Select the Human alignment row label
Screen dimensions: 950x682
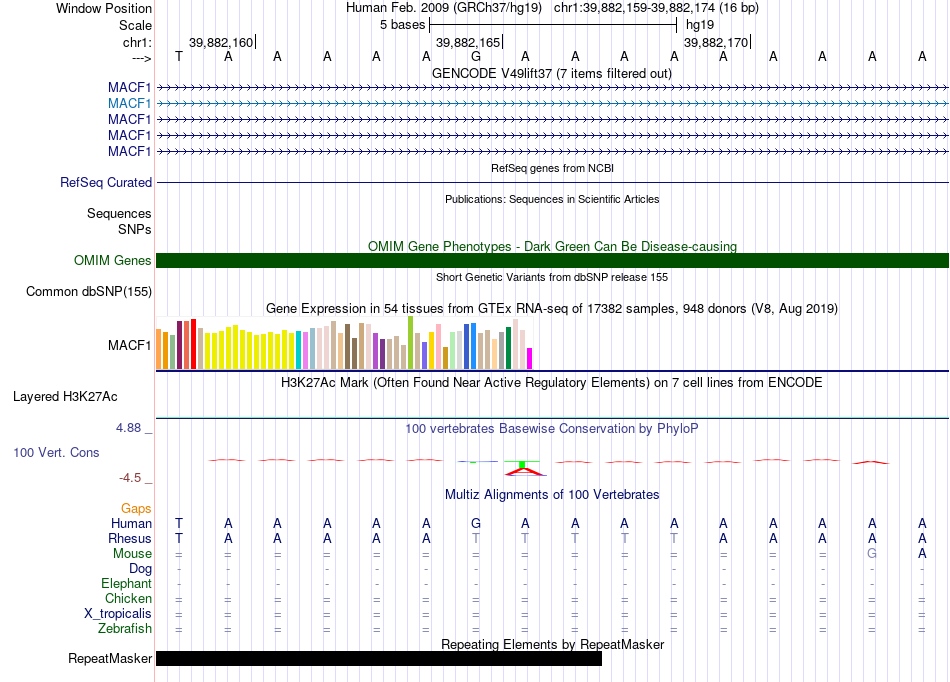131,523
